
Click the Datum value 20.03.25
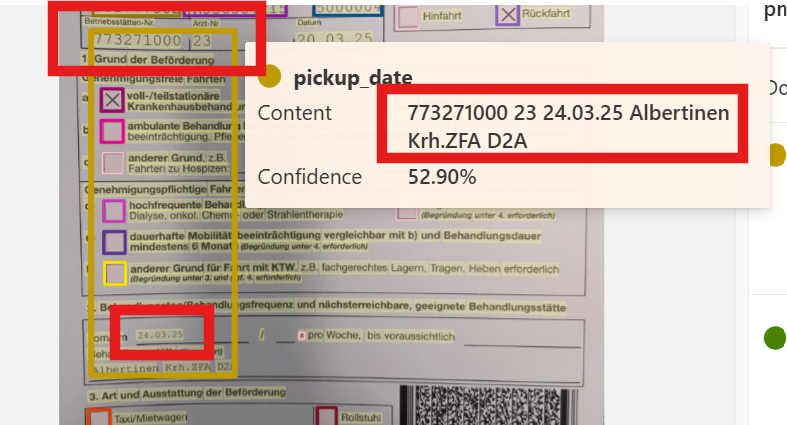click(x=334, y=39)
